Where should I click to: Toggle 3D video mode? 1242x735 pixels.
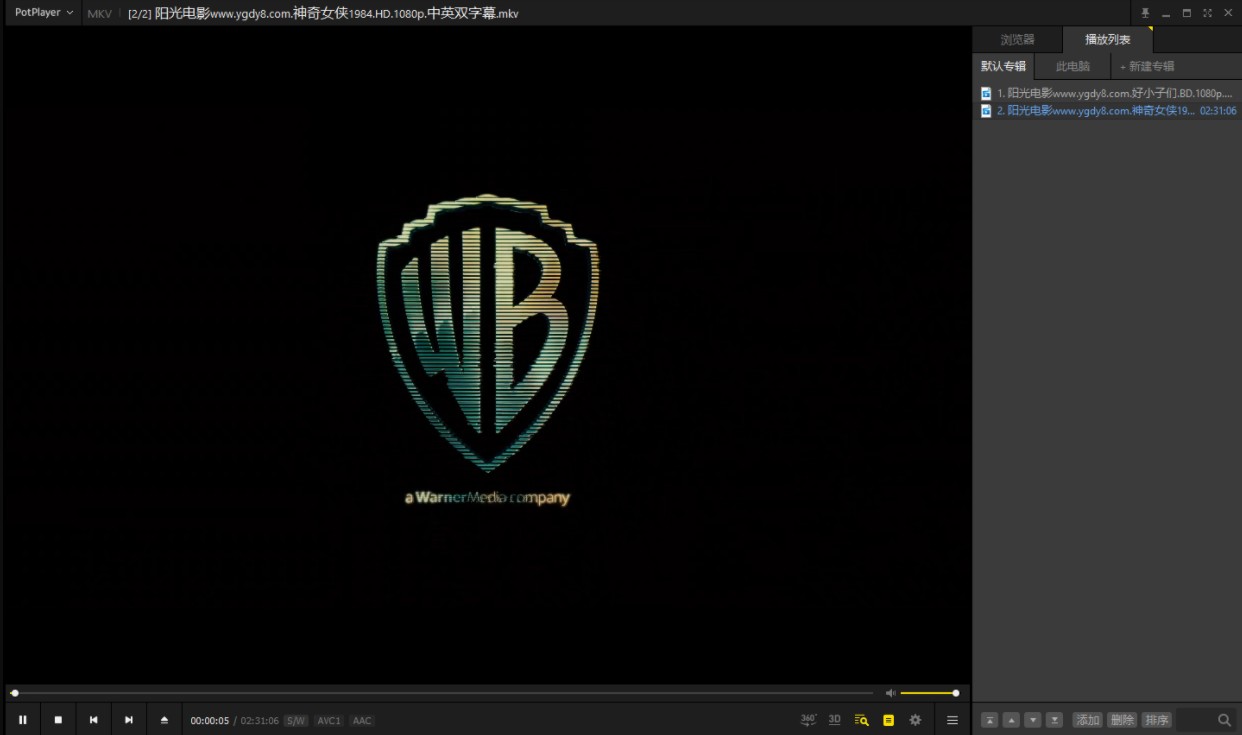[834, 720]
